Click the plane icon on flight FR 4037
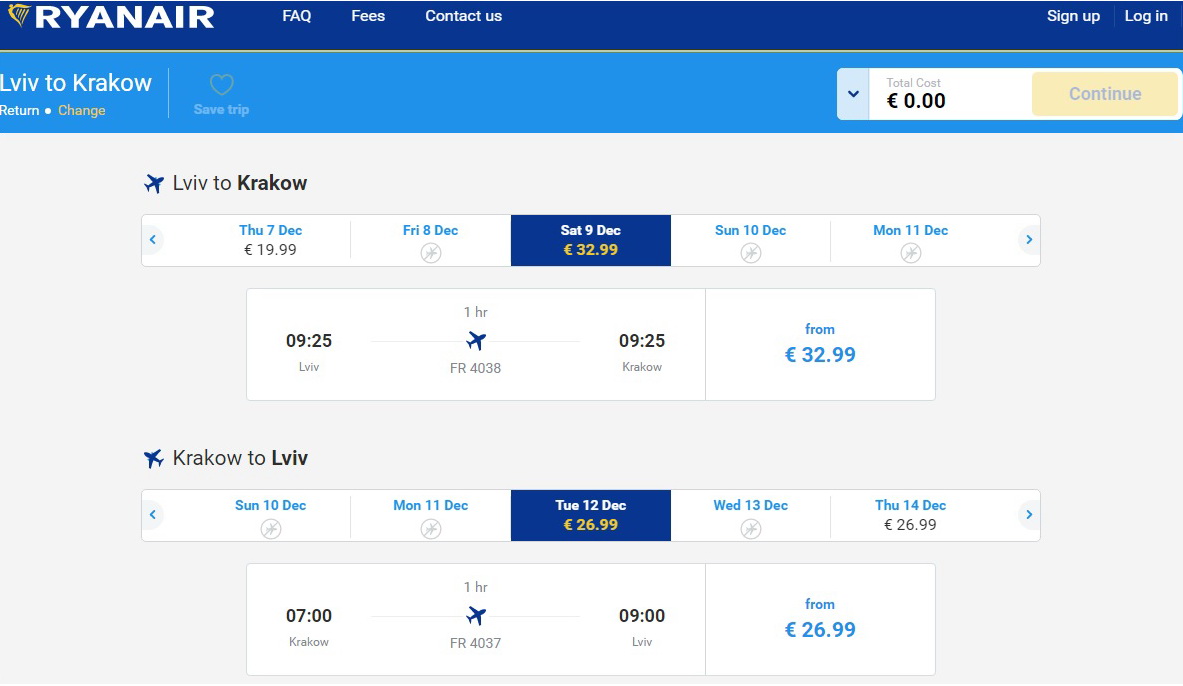The width and height of the screenshot is (1183, 686). pos(476,616)
